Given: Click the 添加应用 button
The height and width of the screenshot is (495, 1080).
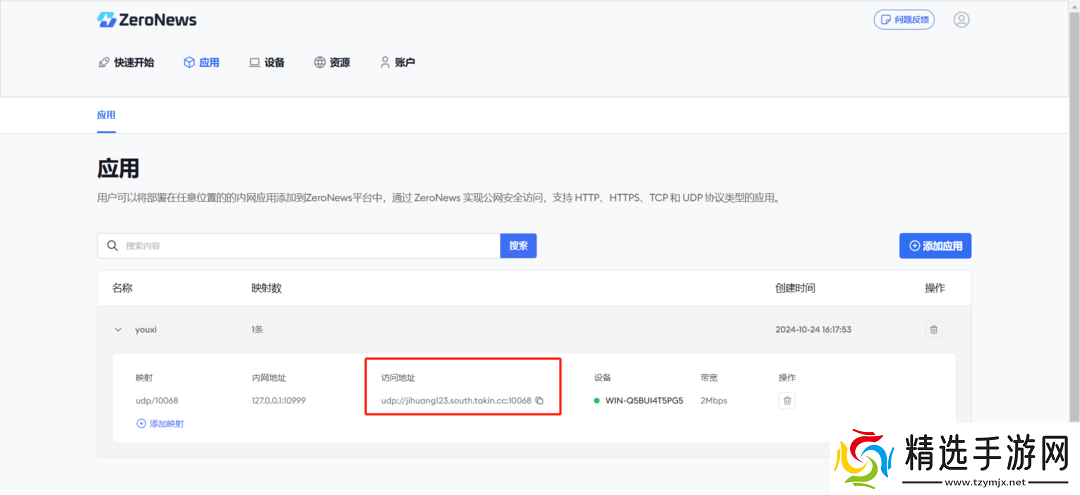Looking at the screenshot, I should 935,246.
